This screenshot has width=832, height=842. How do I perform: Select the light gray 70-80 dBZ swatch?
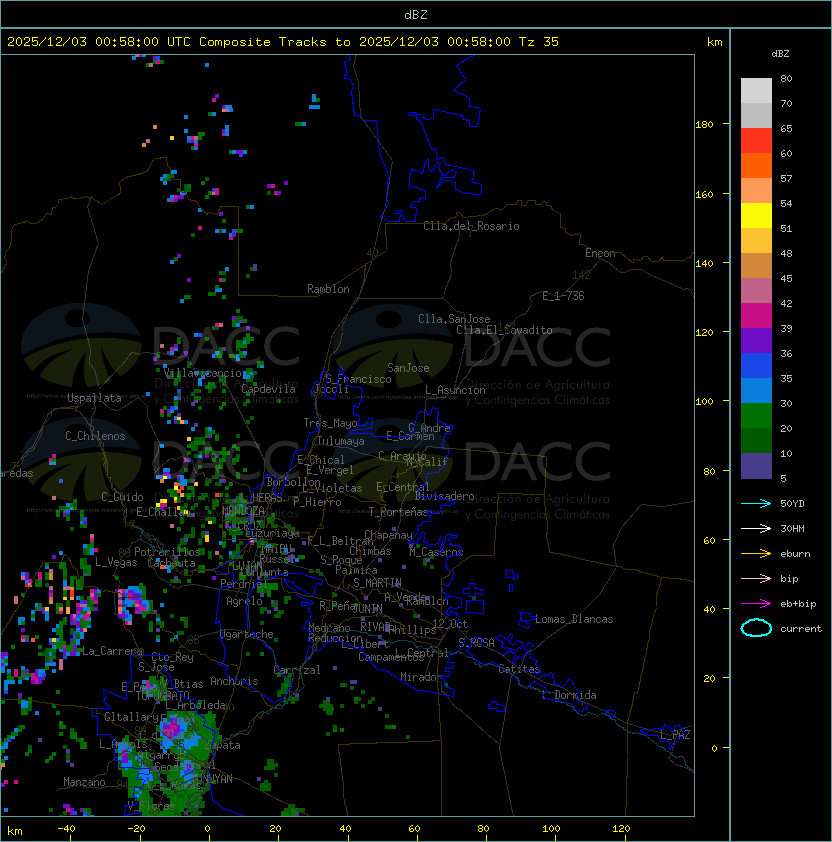756,90
